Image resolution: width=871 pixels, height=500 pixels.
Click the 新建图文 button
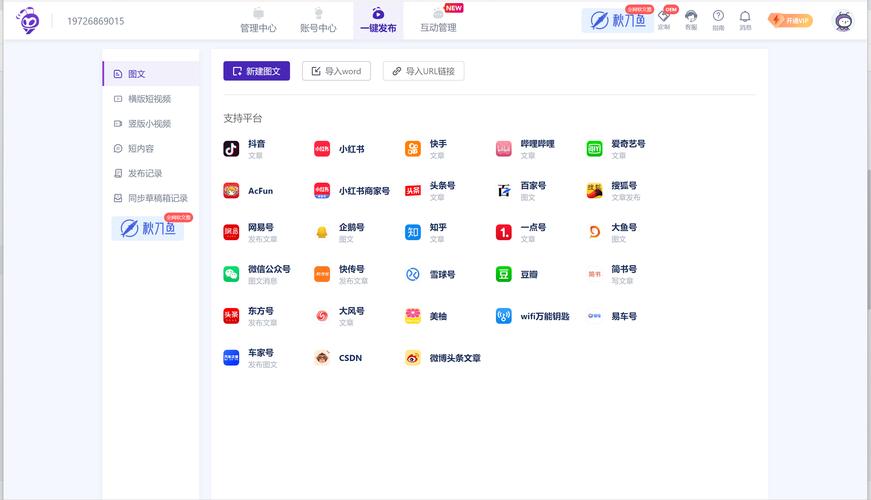point(257,71)
